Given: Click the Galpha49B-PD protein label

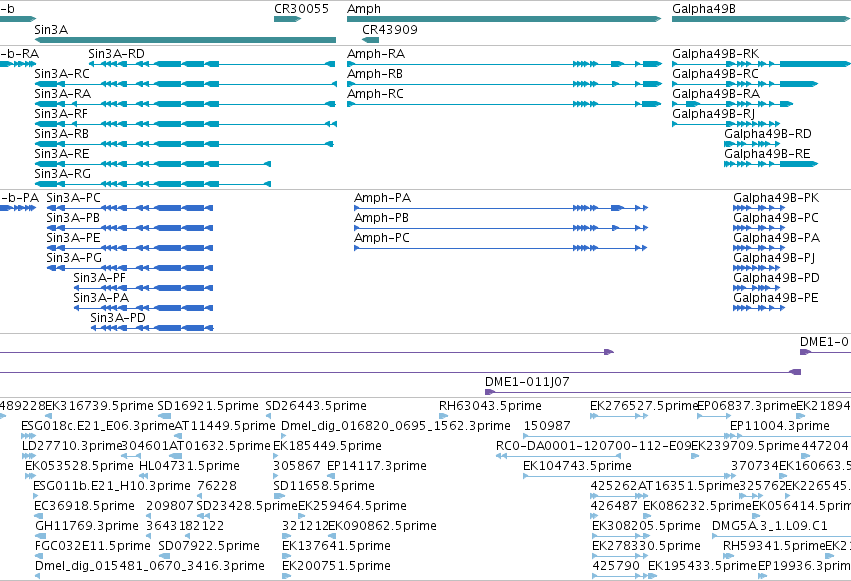Looking at the screenshot, I should pos(776,278).
